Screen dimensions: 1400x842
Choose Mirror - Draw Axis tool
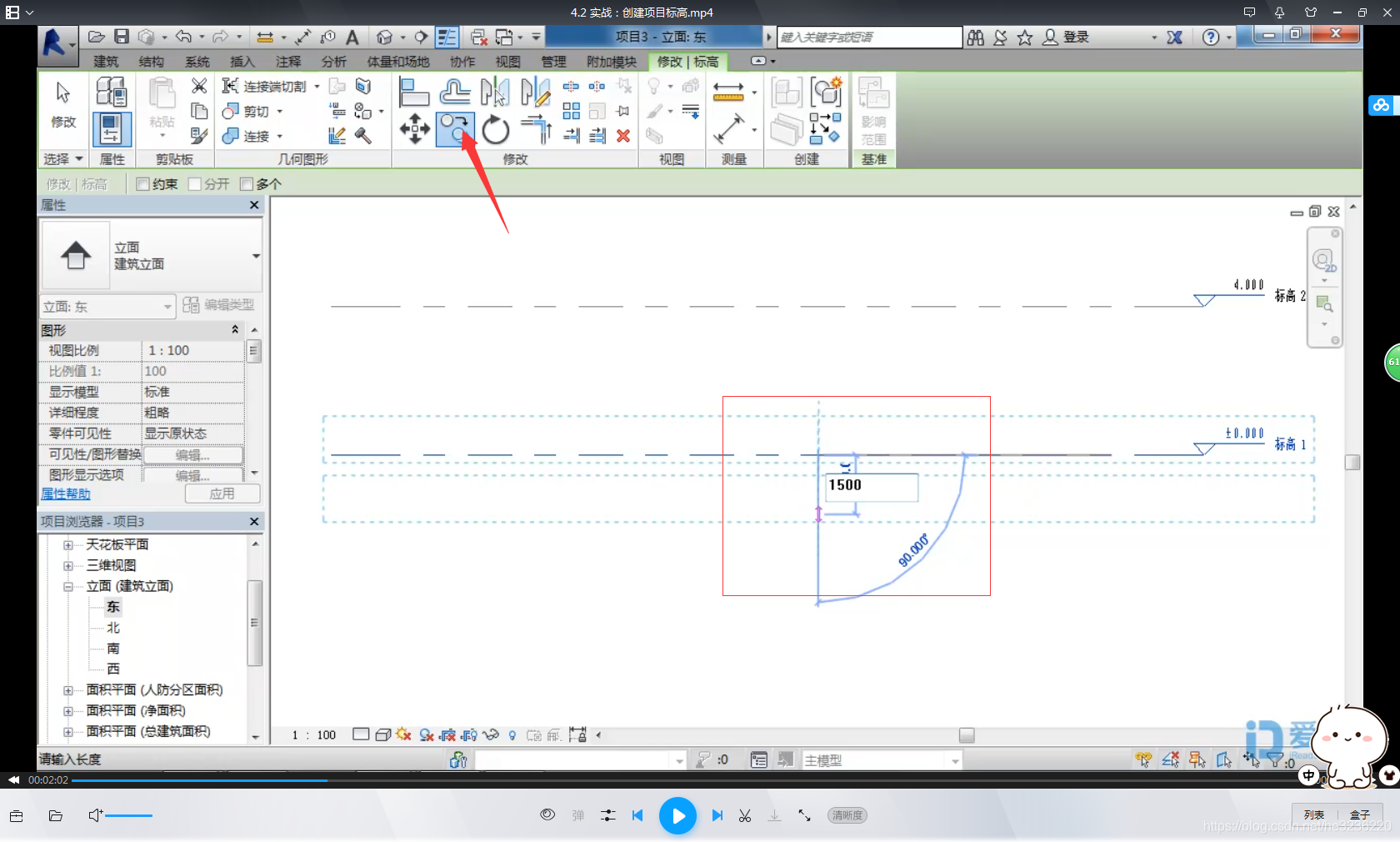[535, 92]
